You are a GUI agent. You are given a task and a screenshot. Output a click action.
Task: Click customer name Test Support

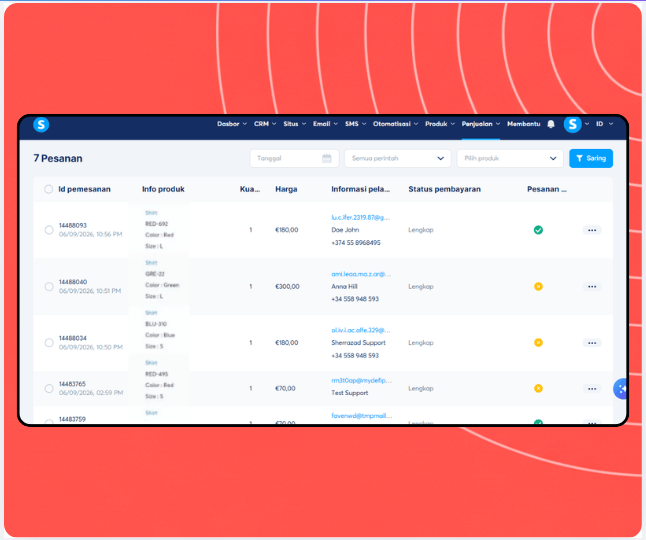click(x=350, y=393)
